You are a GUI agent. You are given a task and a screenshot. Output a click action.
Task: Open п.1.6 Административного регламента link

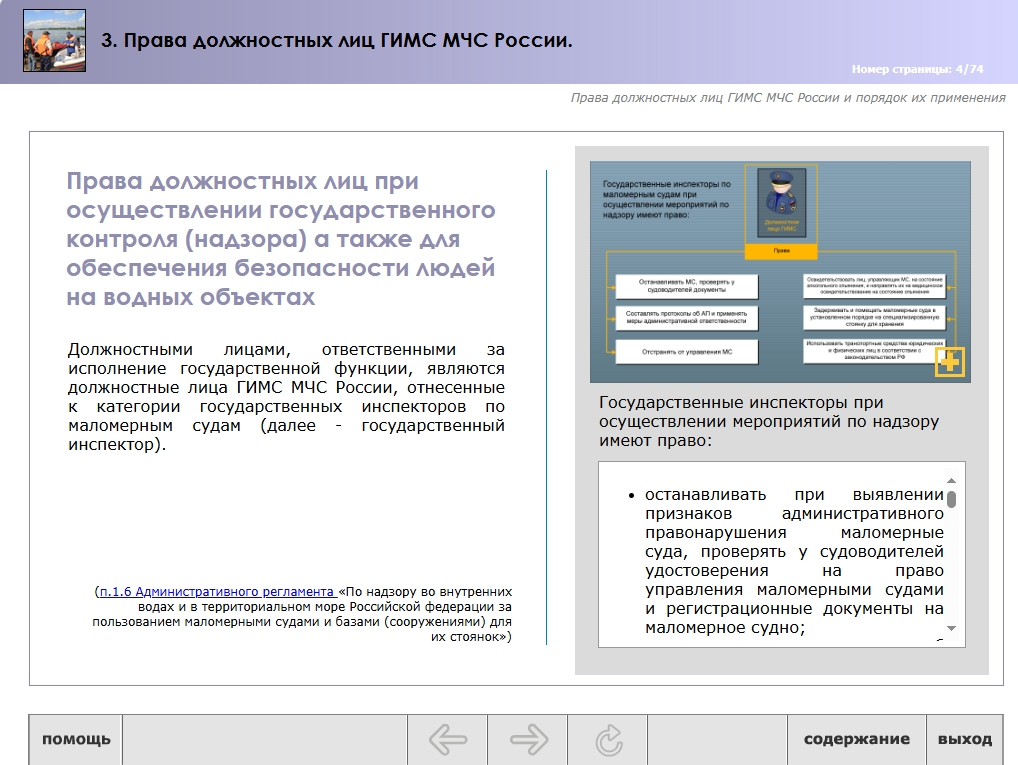[217, 592]
